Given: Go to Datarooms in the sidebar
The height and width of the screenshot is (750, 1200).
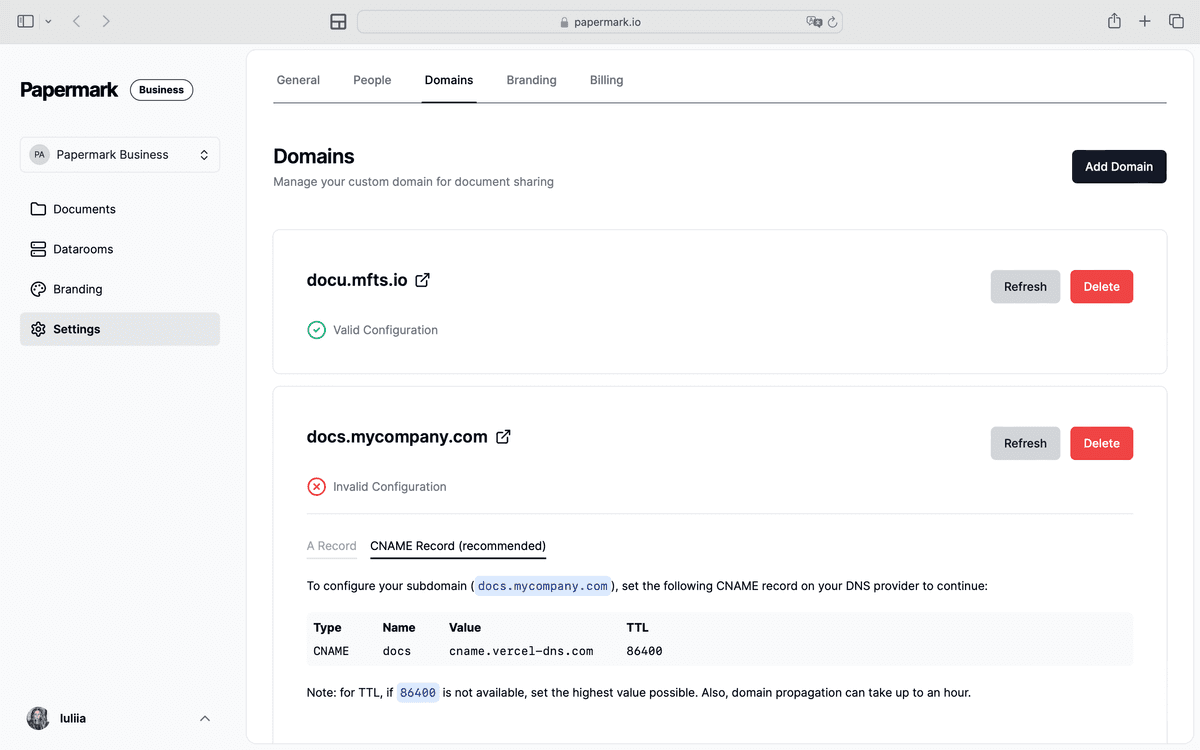Looking at the screenshot, I should (x=83, y=249).
